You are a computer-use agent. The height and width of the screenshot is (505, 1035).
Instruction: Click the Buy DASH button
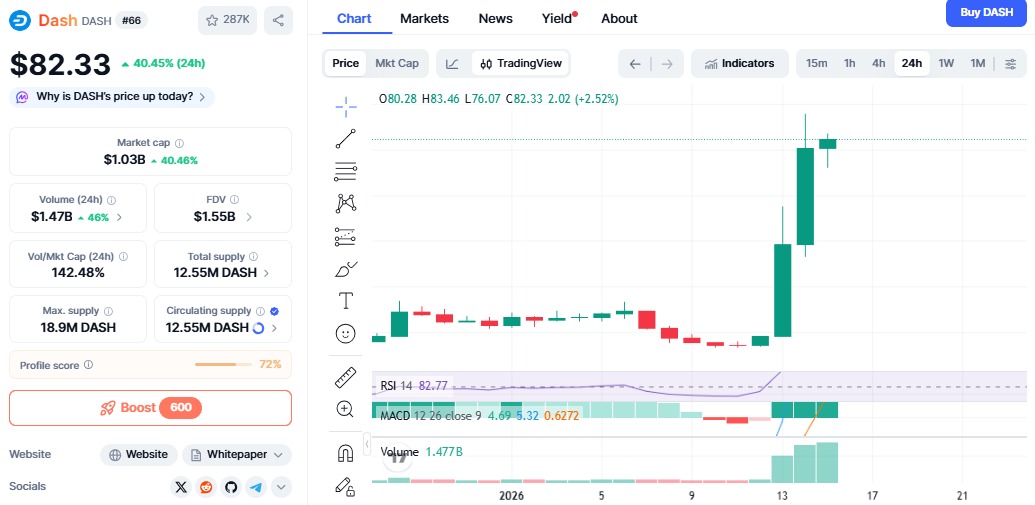click(986, 12)
